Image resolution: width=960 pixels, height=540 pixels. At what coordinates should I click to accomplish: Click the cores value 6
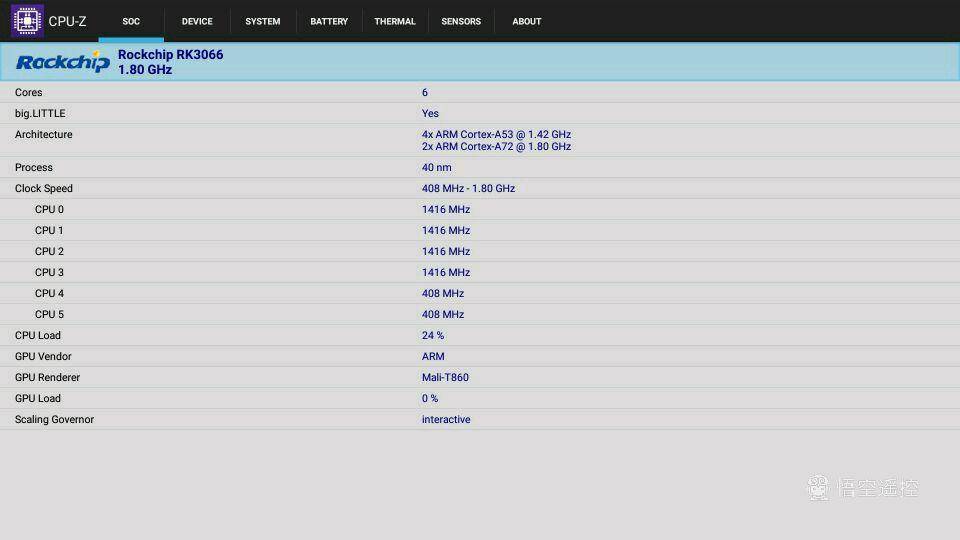[425, 92]
